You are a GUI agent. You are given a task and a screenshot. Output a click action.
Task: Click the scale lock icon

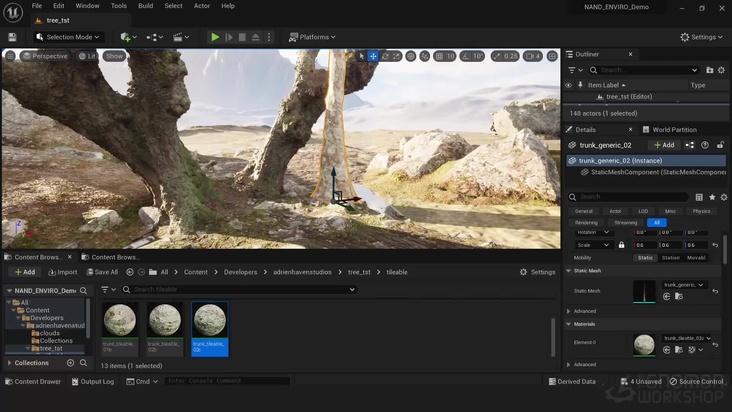[621, 245]
